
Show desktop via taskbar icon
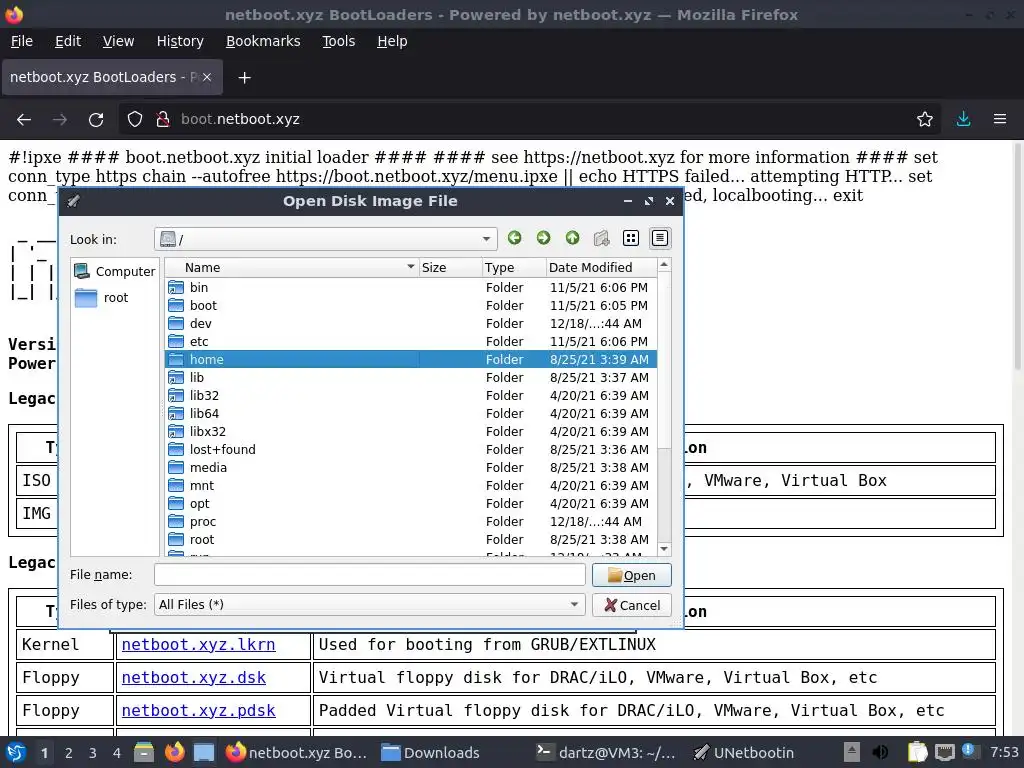click(204, 753)
